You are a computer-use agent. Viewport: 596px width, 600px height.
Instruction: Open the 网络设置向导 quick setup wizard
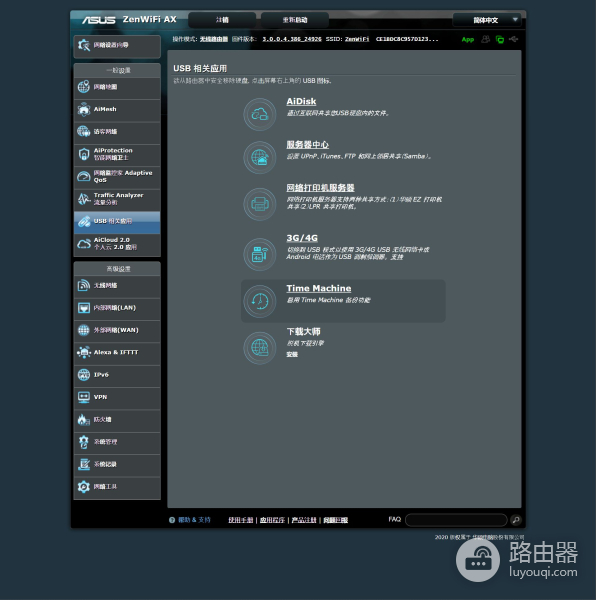tap(117, 46)
